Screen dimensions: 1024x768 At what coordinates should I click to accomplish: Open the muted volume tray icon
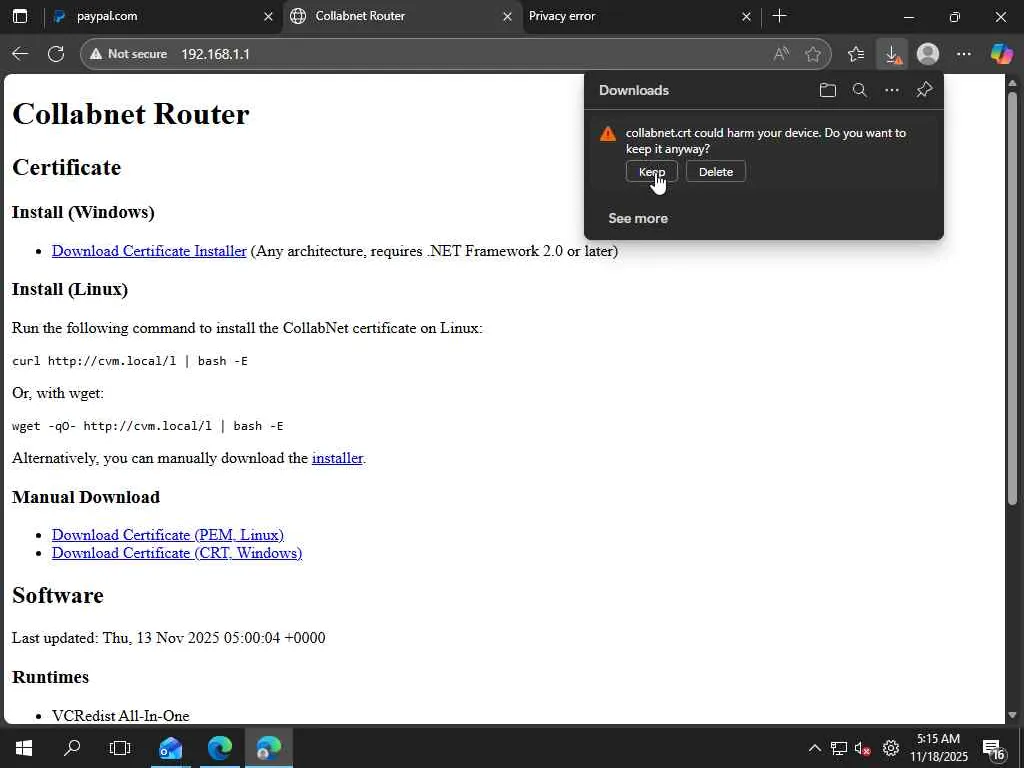[863, 748]
